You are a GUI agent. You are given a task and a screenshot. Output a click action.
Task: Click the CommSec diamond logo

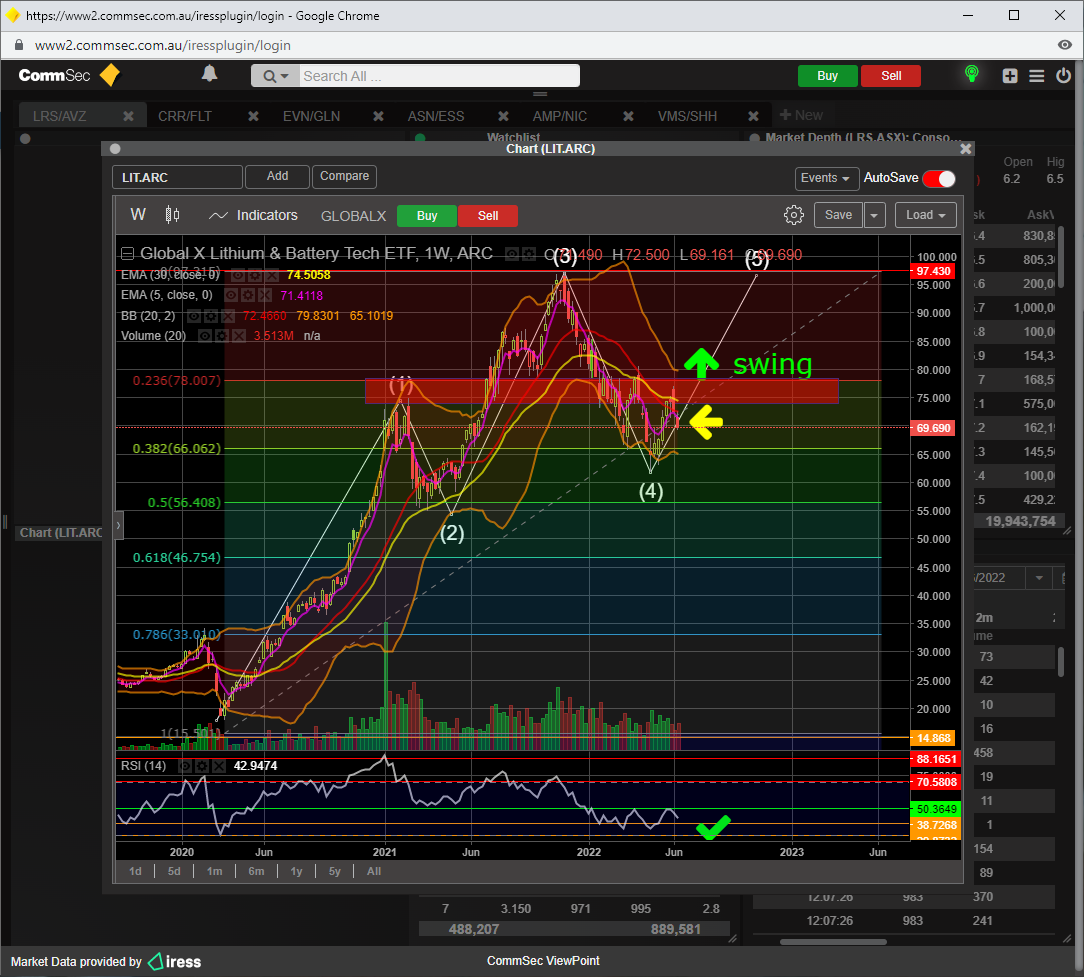tap(110, 75)
